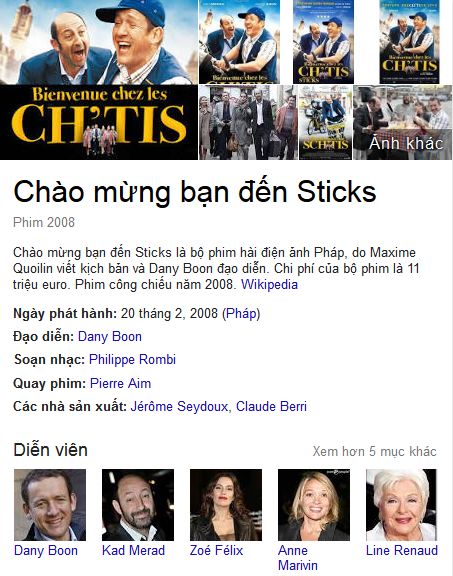The height and width of the screenshot is (576, 453).
Task: Click Dany Boon's cast photo
Action: 50,505
